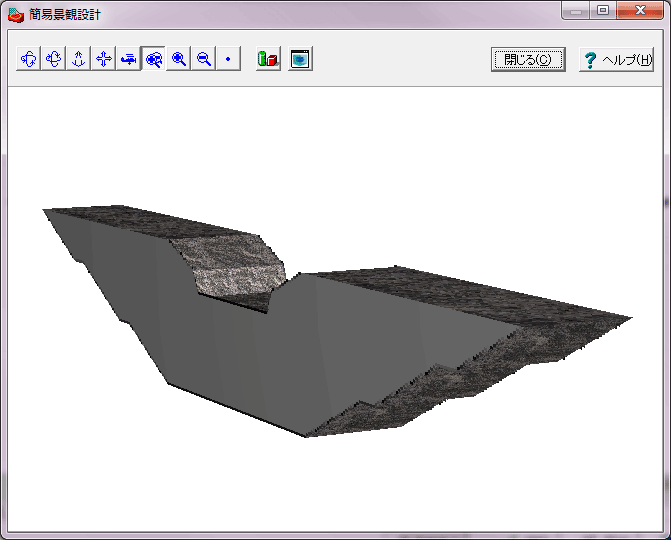Toggle the pressed magnifier zoom-mode button
671x540 pixels.
154,59
